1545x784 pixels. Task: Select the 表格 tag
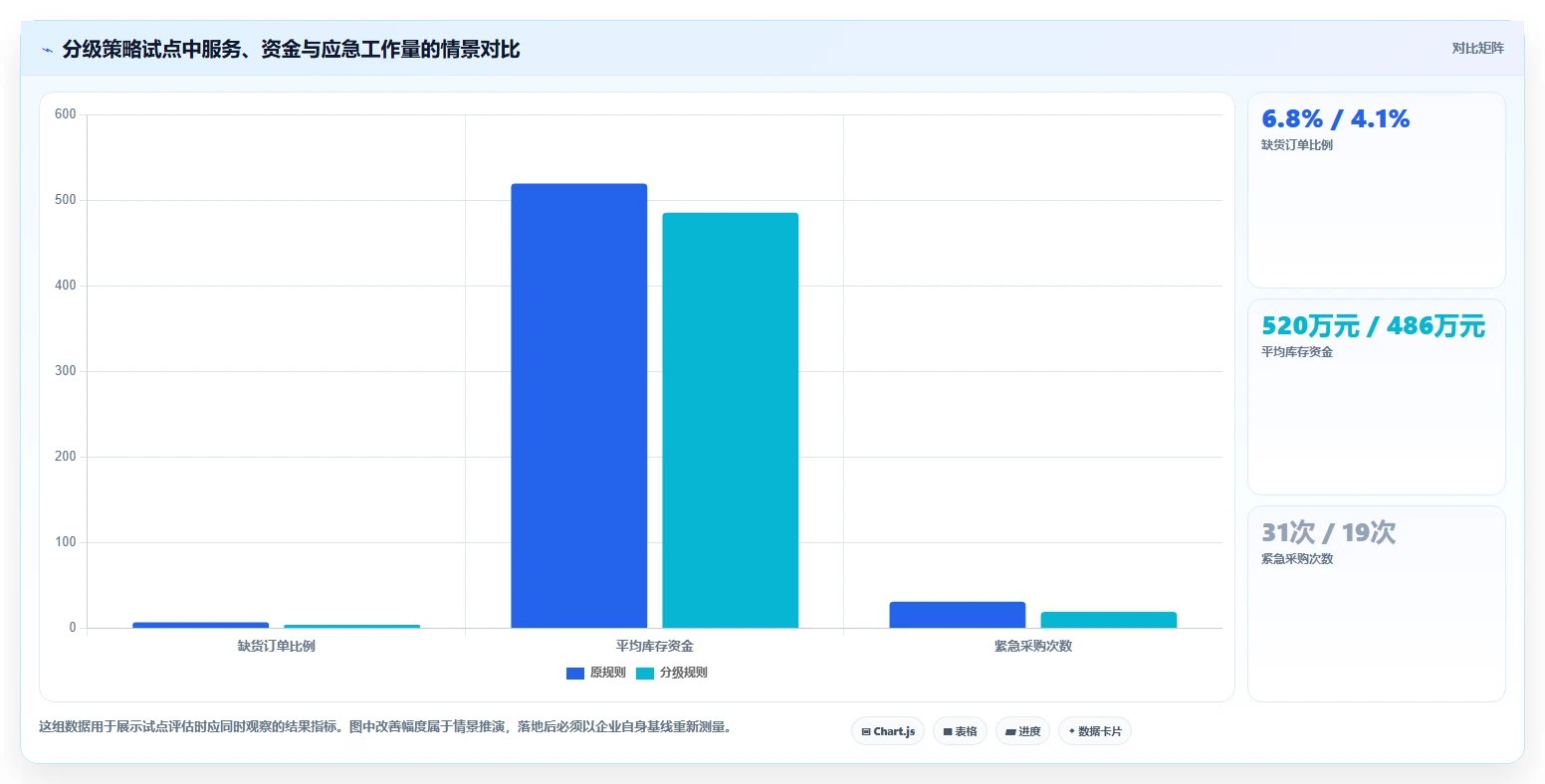tap(960, 731)
